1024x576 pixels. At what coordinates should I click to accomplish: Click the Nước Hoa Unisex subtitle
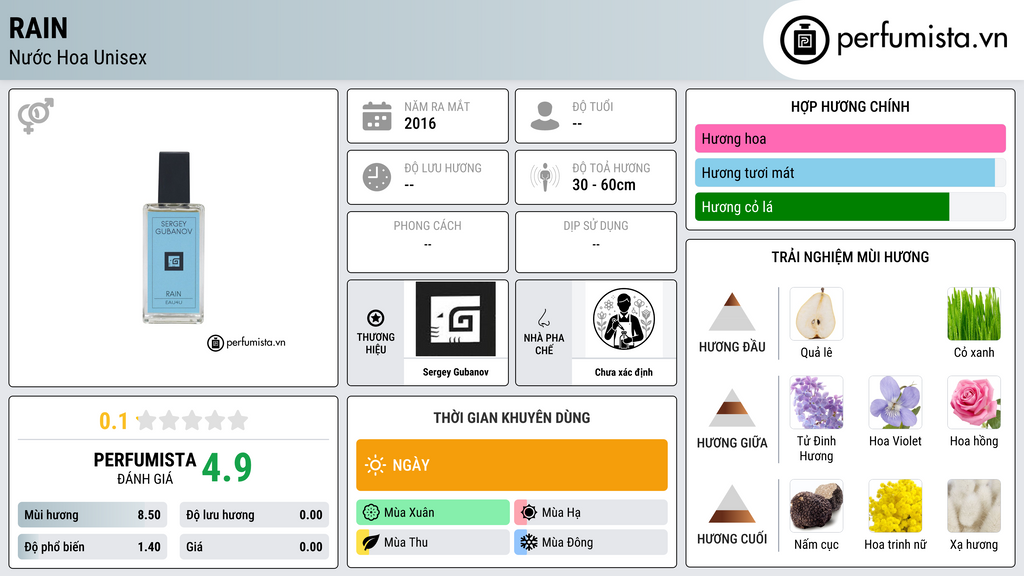point(78,57)
